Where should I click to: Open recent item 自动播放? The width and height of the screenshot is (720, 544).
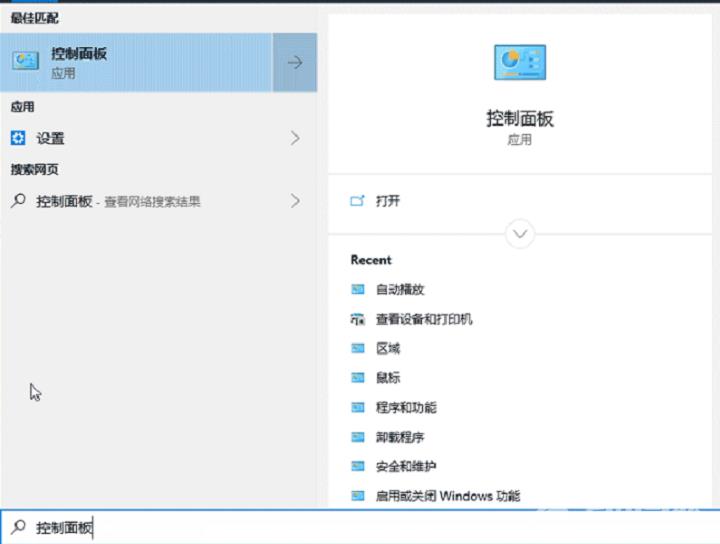click(400, 289)
